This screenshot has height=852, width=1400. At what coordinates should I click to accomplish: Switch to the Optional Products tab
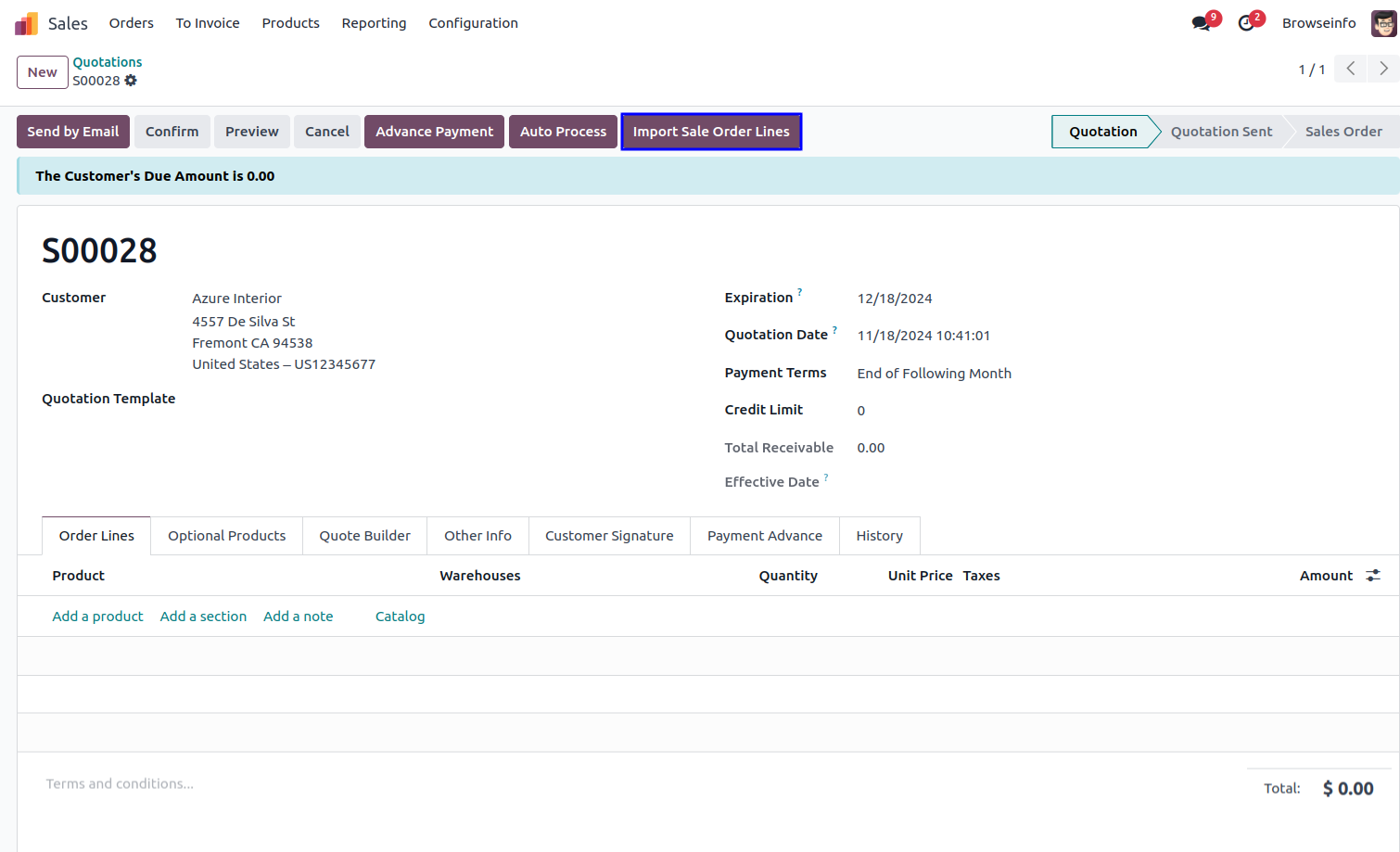[x=226, y=536]
